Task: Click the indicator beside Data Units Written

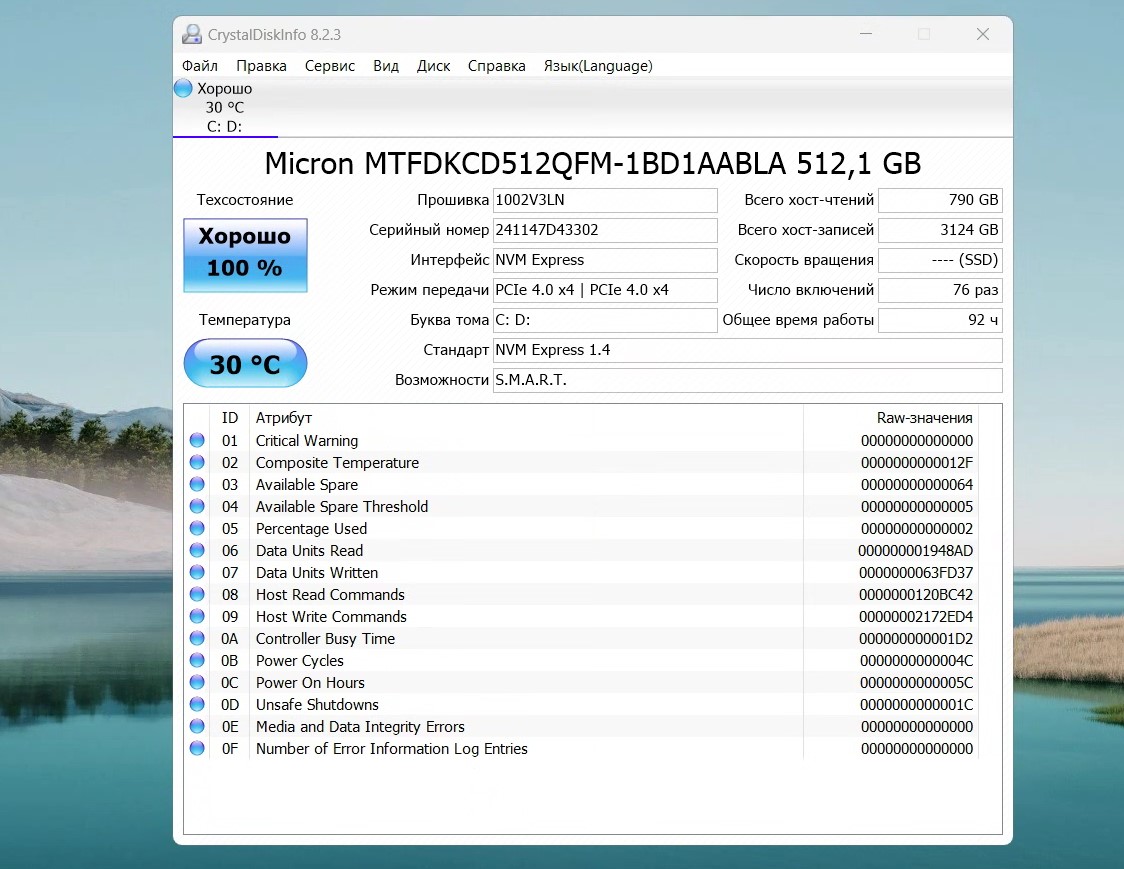Action: tap(196, 572)
